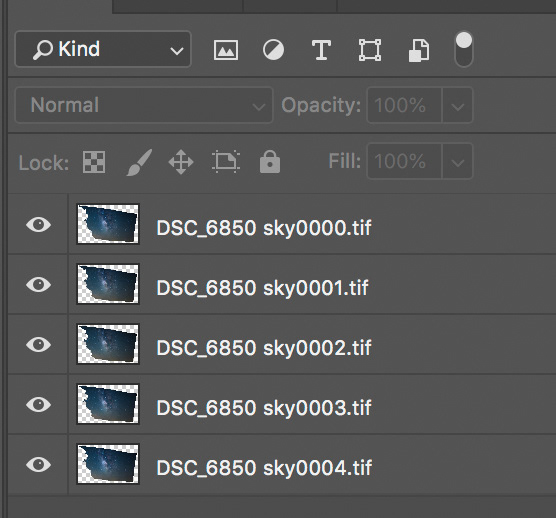Hide the DSC_6850 sky0002.tif layer
This screenshot has width=556, height=518.
click(38, 345)
